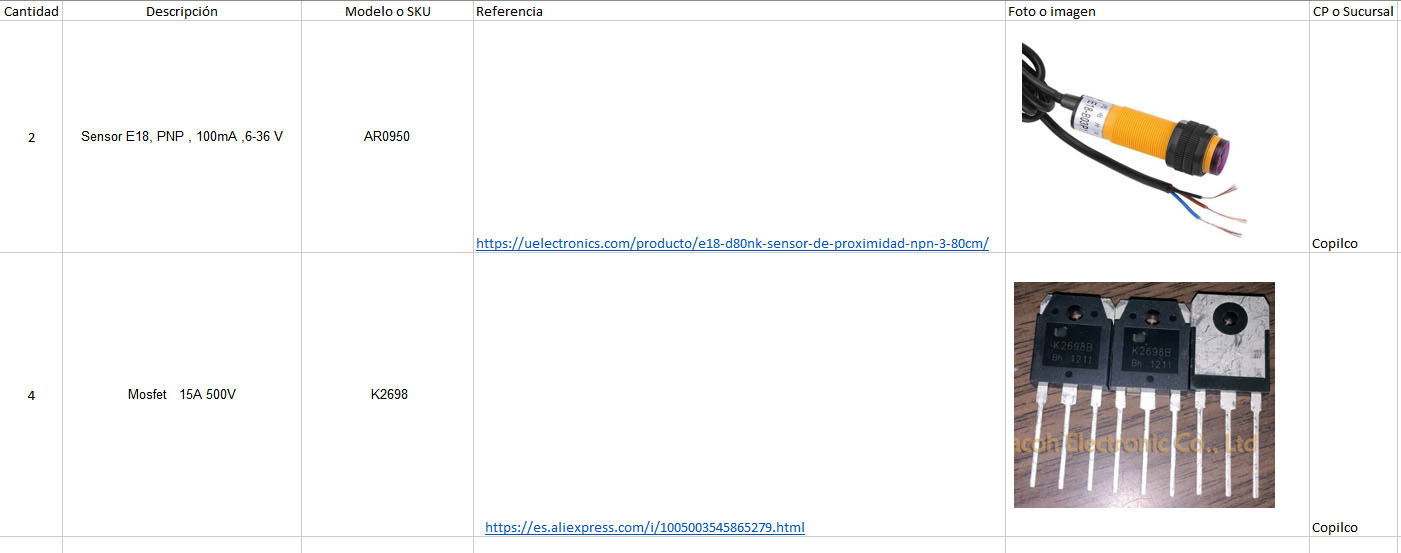This screenshot has width=1401, height=553.
Task: Select the cell with quantity 2
Action: (31, 137)
